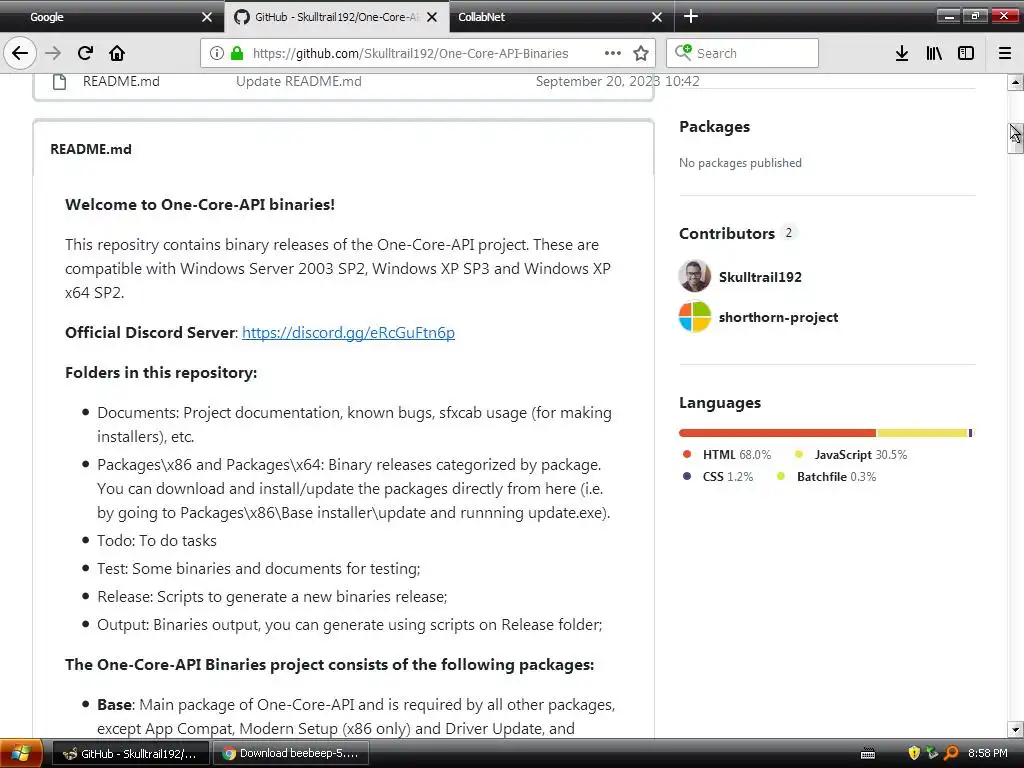Open a new browser tab
Viewport: 1024px width, 768px height.
(691, 16)
